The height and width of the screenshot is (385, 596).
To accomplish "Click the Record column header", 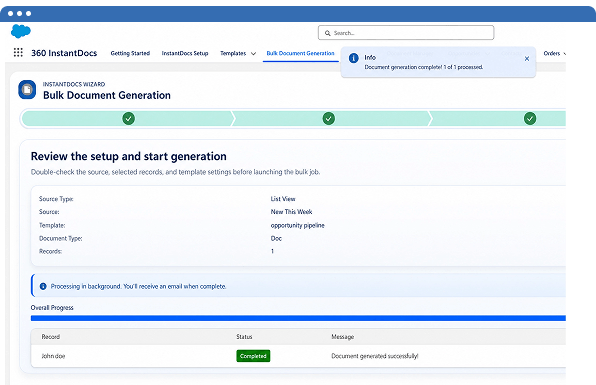I will (x=51, y=337).
